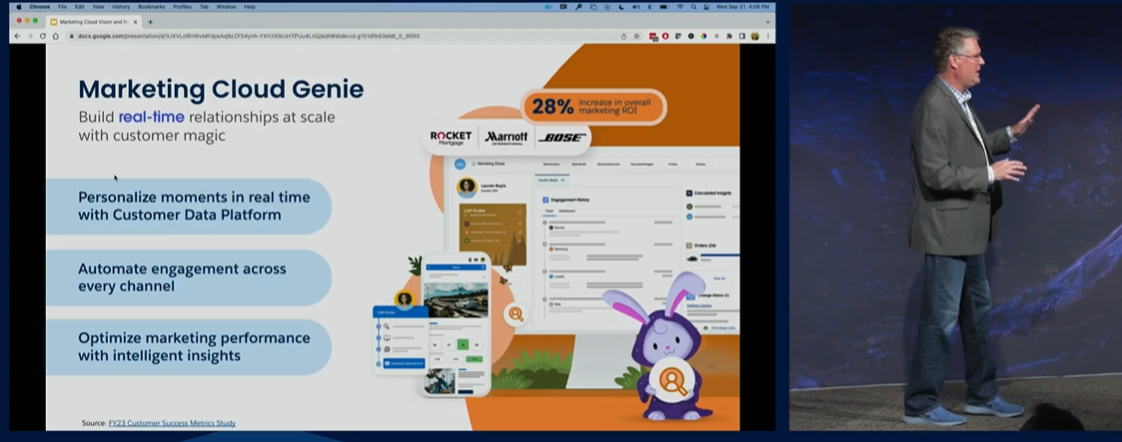Select Optimize marketing performance box
Screen dimensions: 1122x442
click(x=189, y=347)
